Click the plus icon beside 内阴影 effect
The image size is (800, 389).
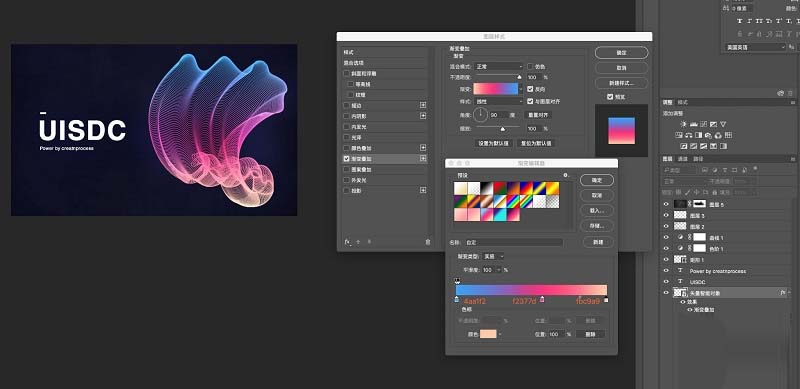point(423,116)
